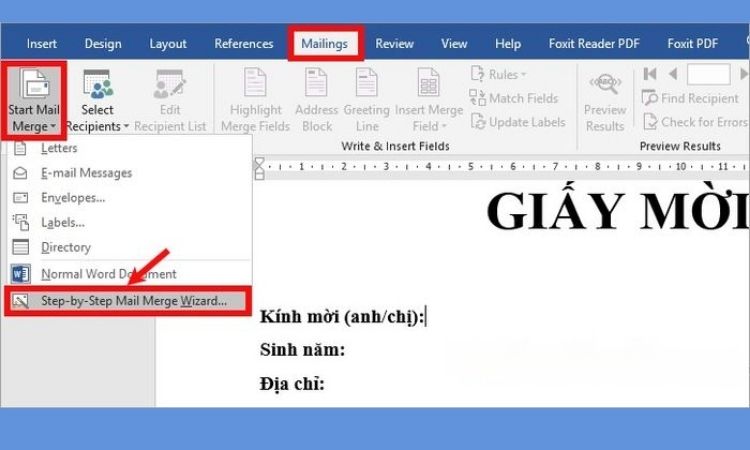This screenshot has width=750, height=450.
Task: Select the Envelopes... menu entry
Action: [x=129, y=198]
